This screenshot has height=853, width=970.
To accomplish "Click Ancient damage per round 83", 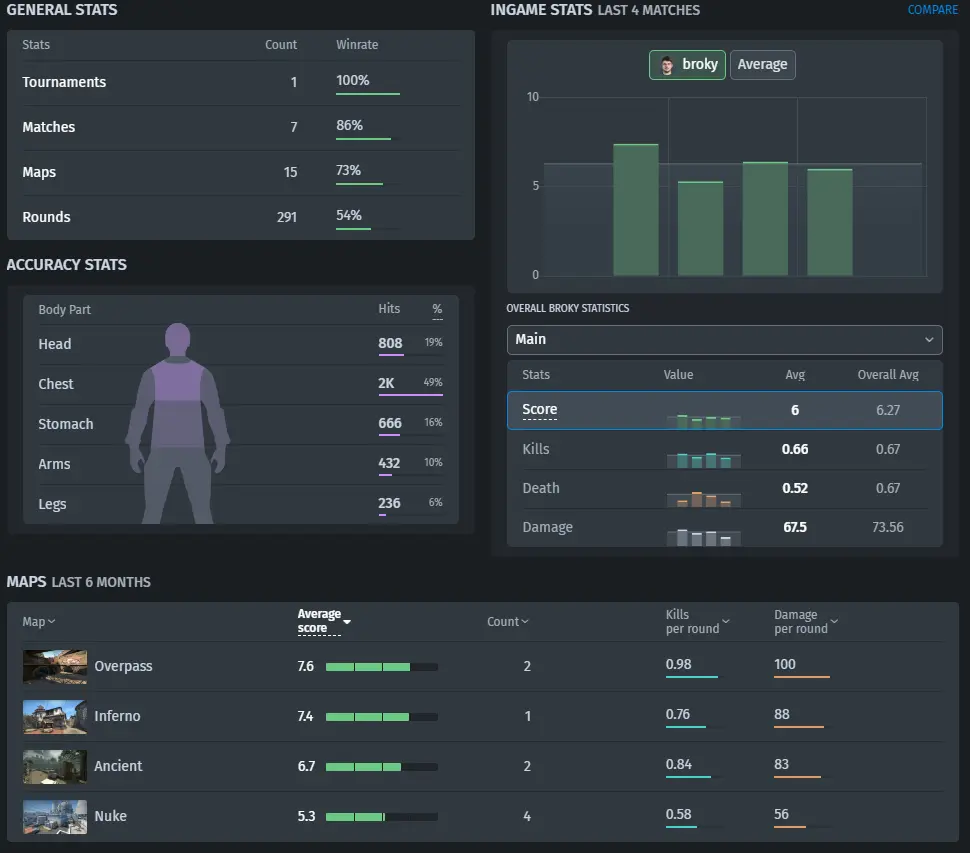I will [781, 765].
